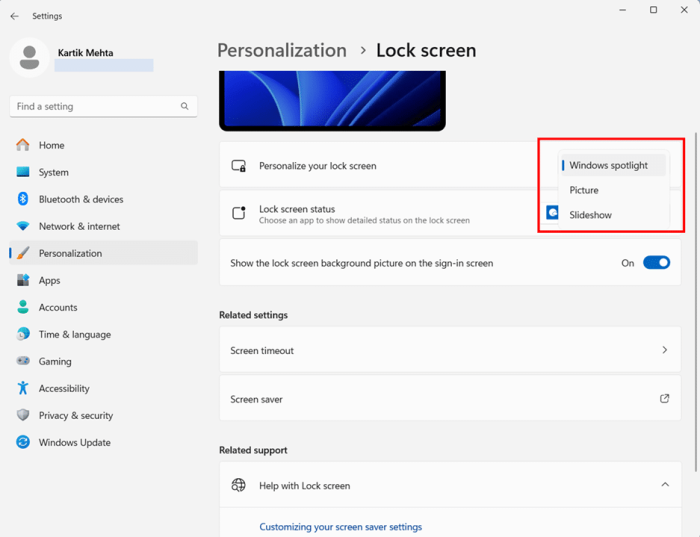Choose Slideshow from the dropdown list
The width and height of the screenshot is (700, 537).
pyautogui.click(x=613, y=215)
